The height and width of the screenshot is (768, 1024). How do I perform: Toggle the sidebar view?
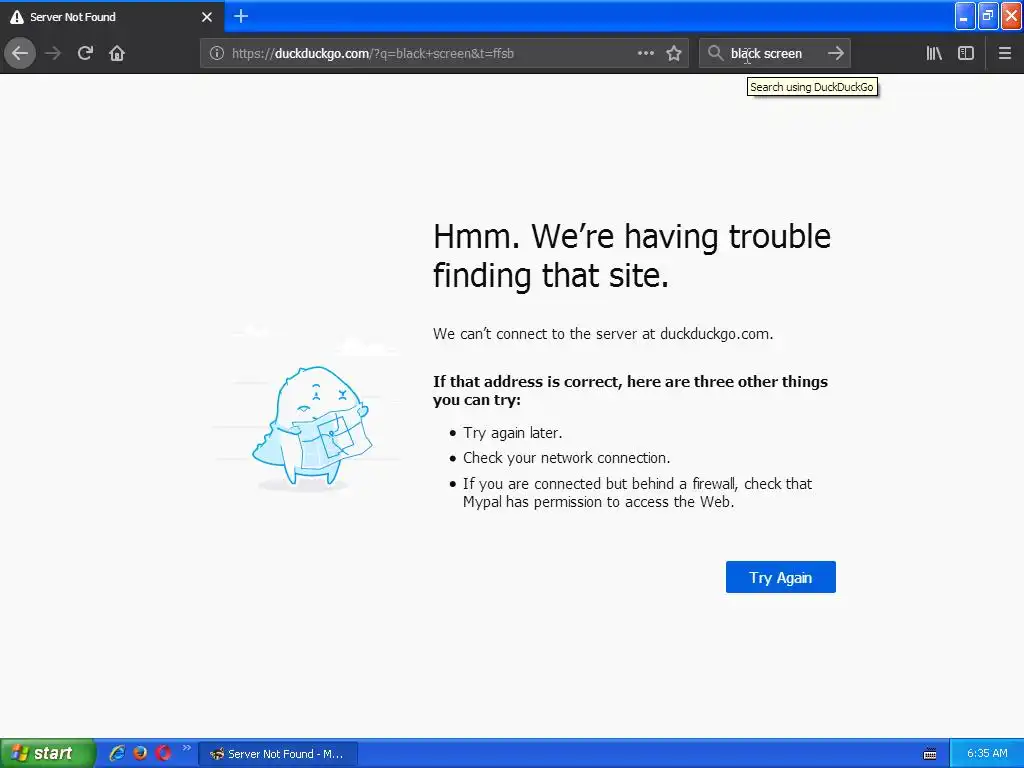(x=966, y=53)
